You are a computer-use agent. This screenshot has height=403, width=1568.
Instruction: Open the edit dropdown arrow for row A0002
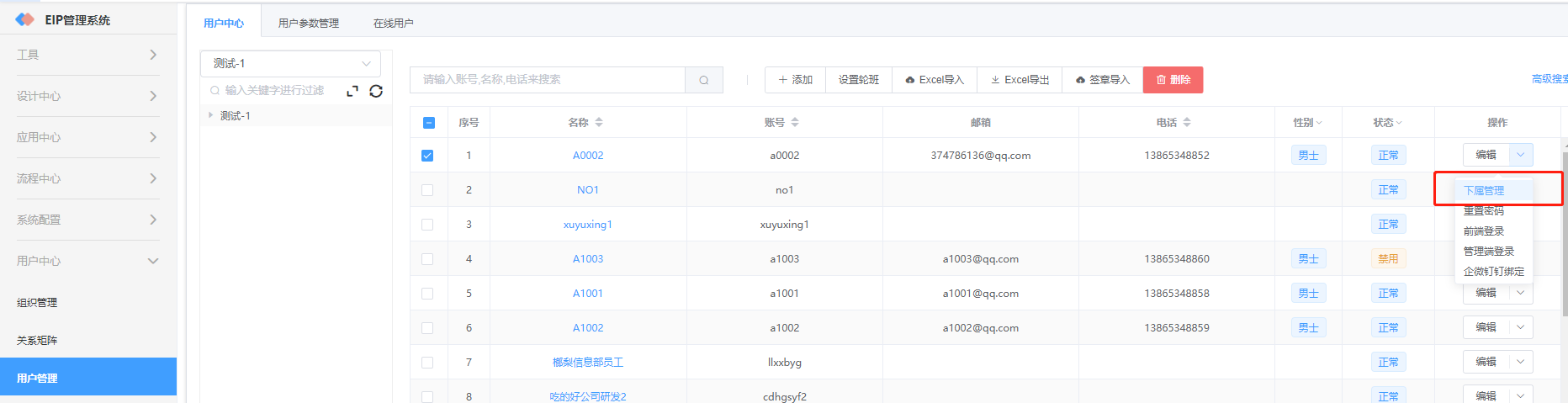tap(1521, 155)
